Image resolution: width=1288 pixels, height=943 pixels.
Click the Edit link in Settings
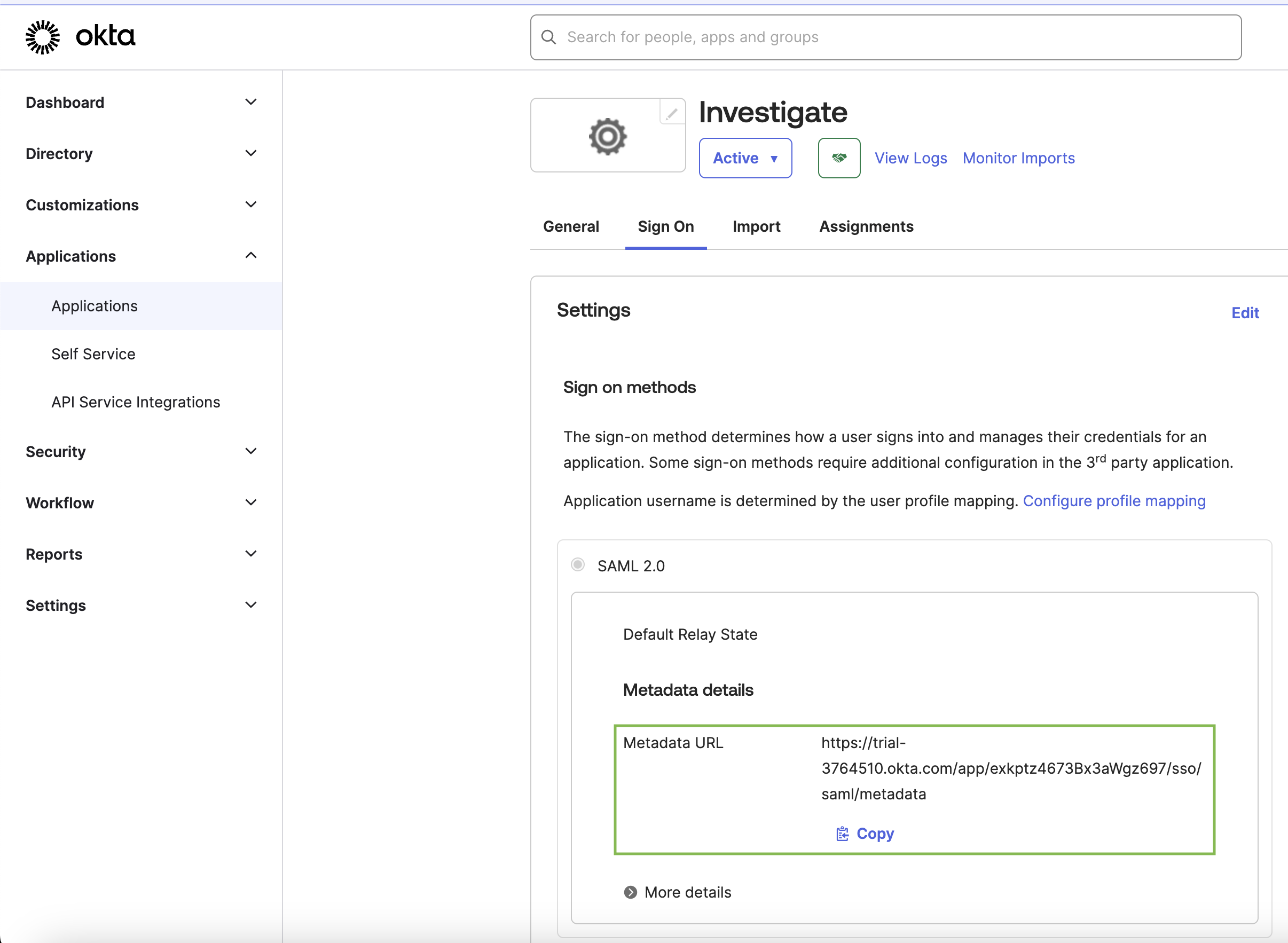(1245, 313)
